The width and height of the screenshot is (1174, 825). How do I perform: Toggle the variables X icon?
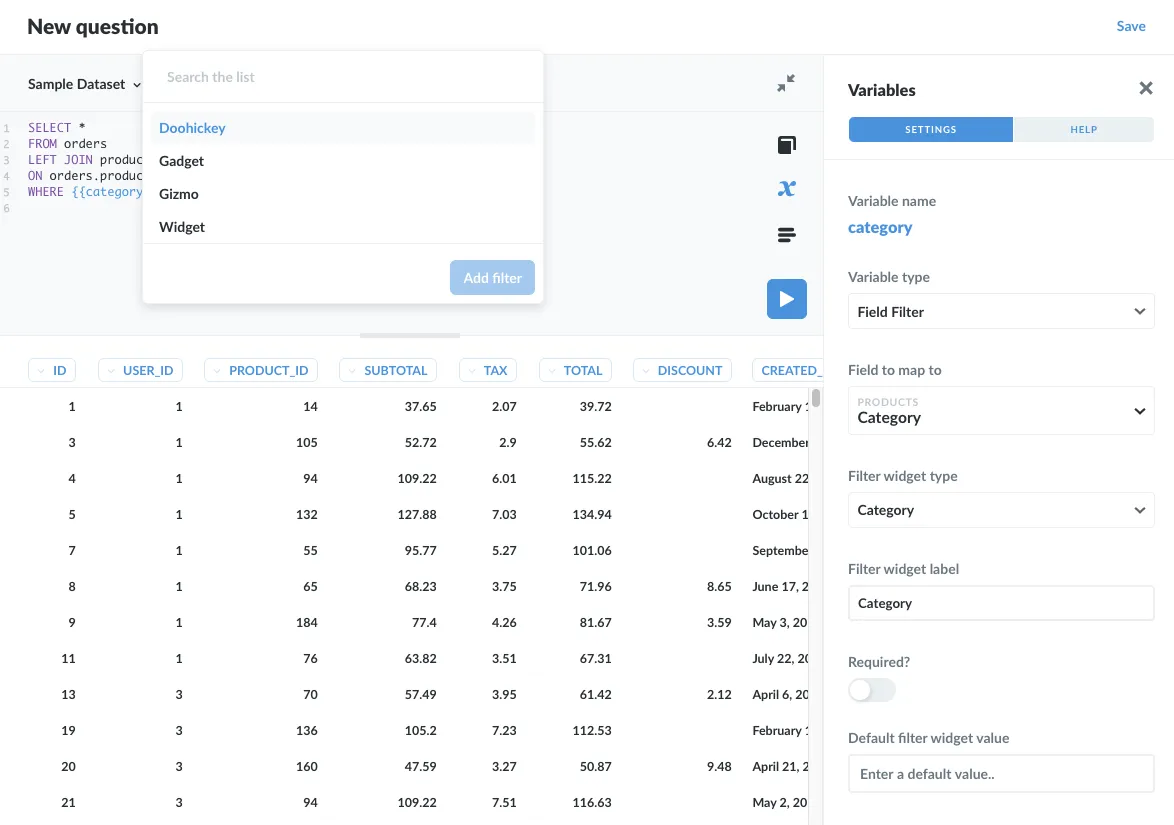pos(786,189)
